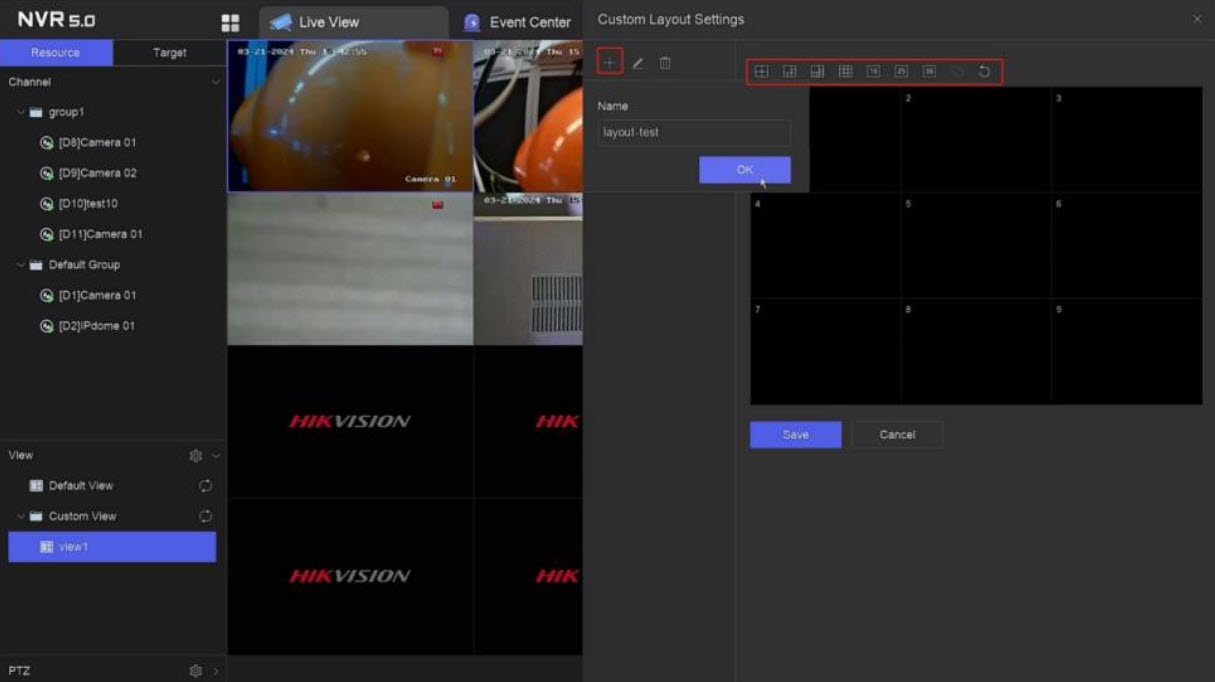The image size is (1215, 682).
Task: Expand the PTZ panel arrow
Action: 215,671
